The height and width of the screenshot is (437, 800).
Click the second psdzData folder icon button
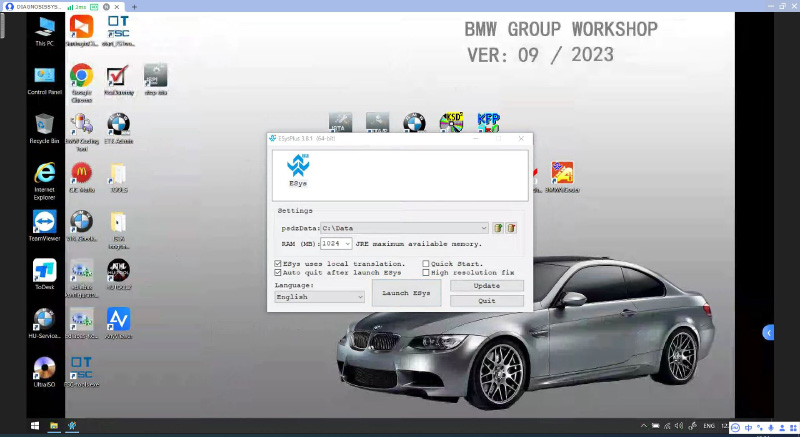tap(511, 228)
